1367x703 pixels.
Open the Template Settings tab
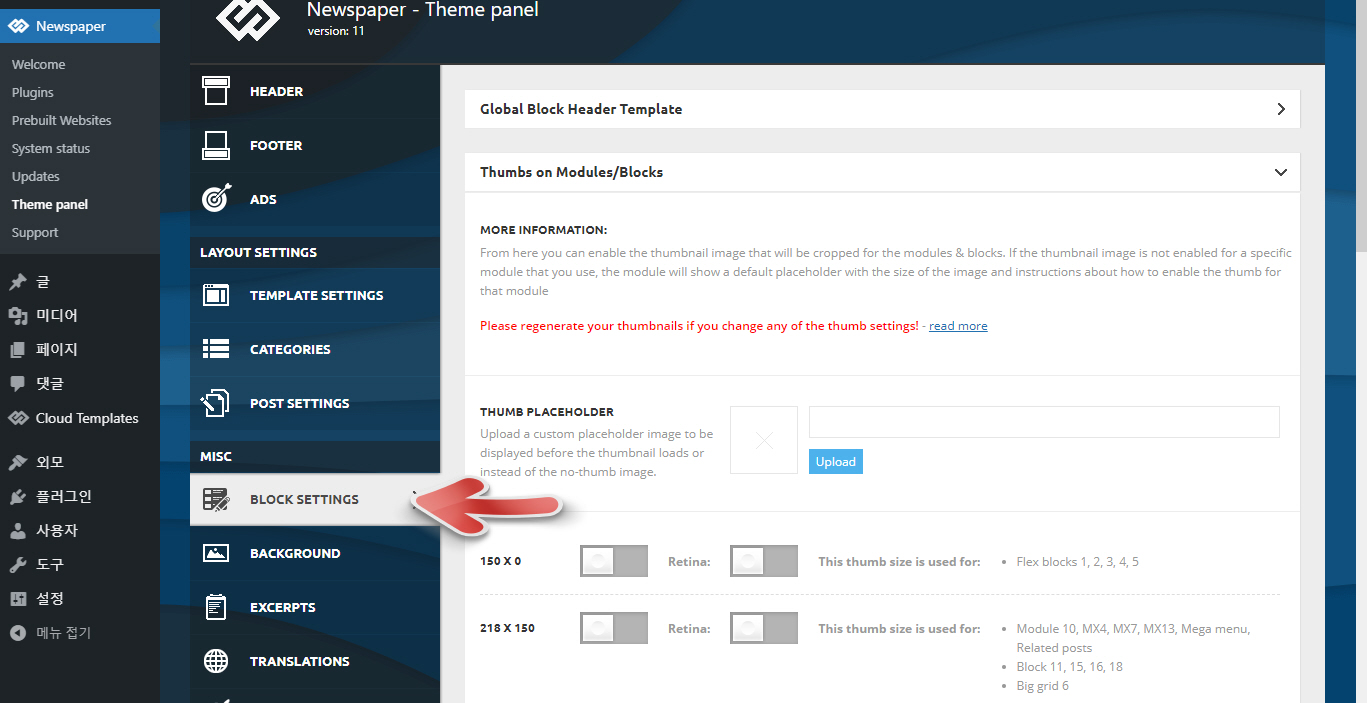315,295
